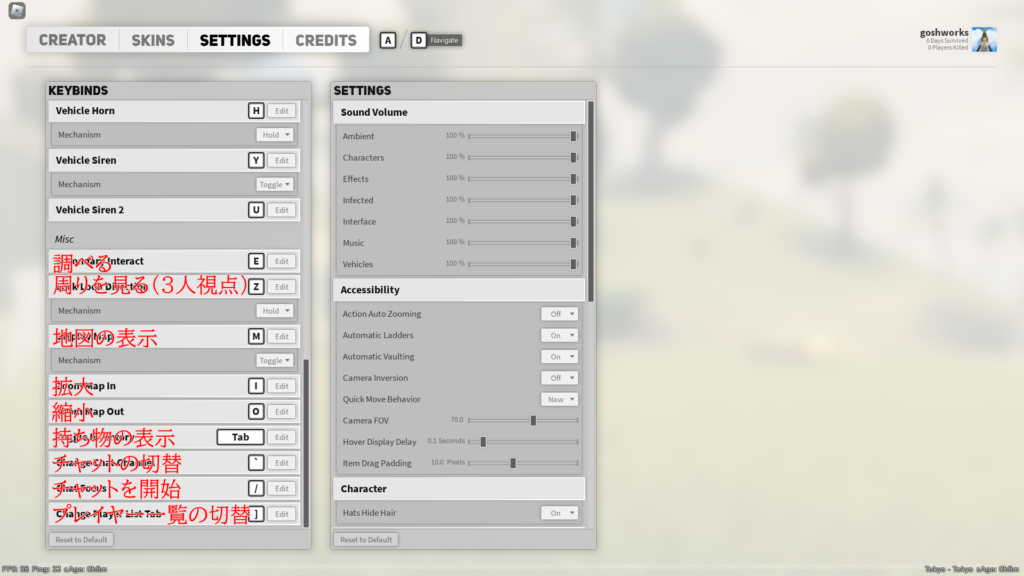The width and height of the screenshot is (1024, 576).
Task: Click the Tab key binding badge
Action: (x=240, y=437)
